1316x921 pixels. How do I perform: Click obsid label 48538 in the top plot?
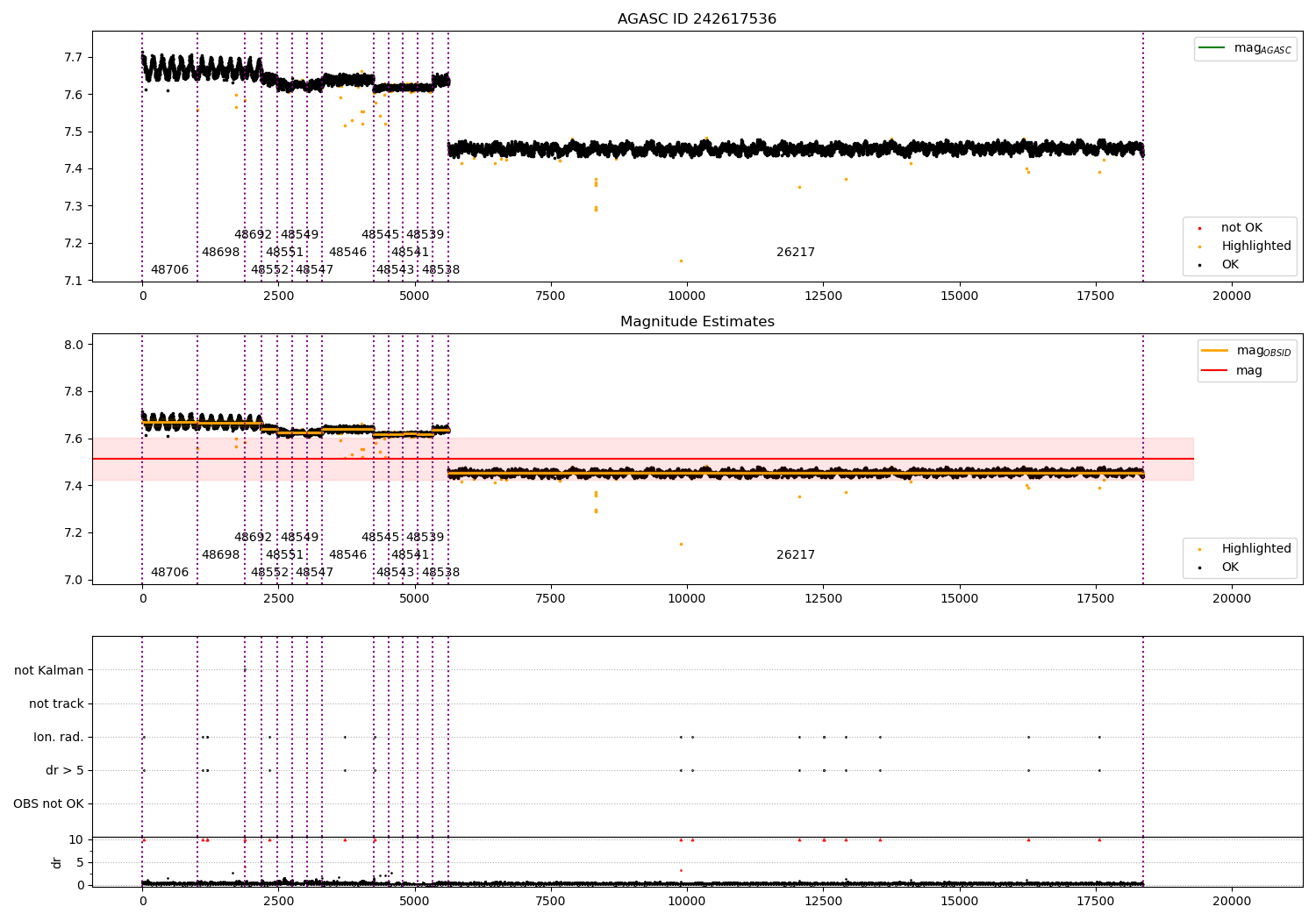pos(440,270)
